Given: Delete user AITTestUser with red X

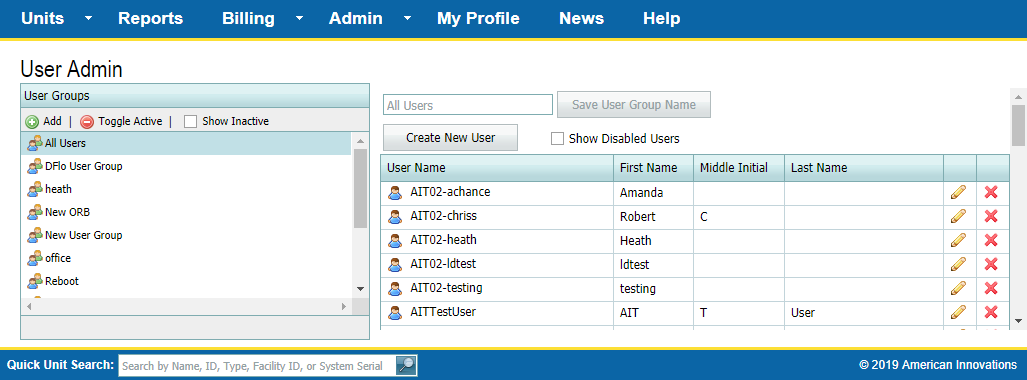Looking at the screenshot, I should pos(991,312).
